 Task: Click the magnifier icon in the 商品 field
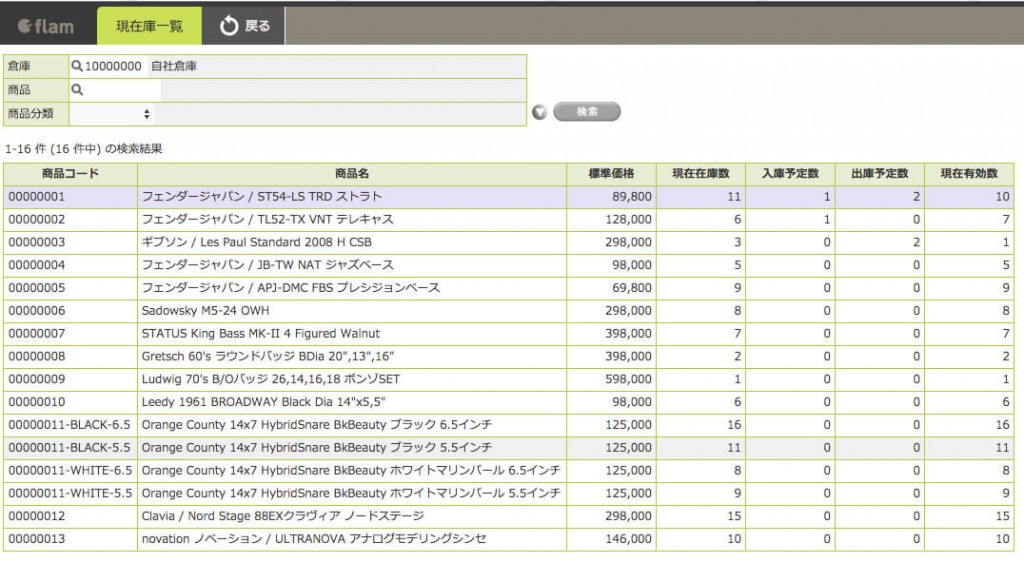pyautogui.click(x=77, y=89)
